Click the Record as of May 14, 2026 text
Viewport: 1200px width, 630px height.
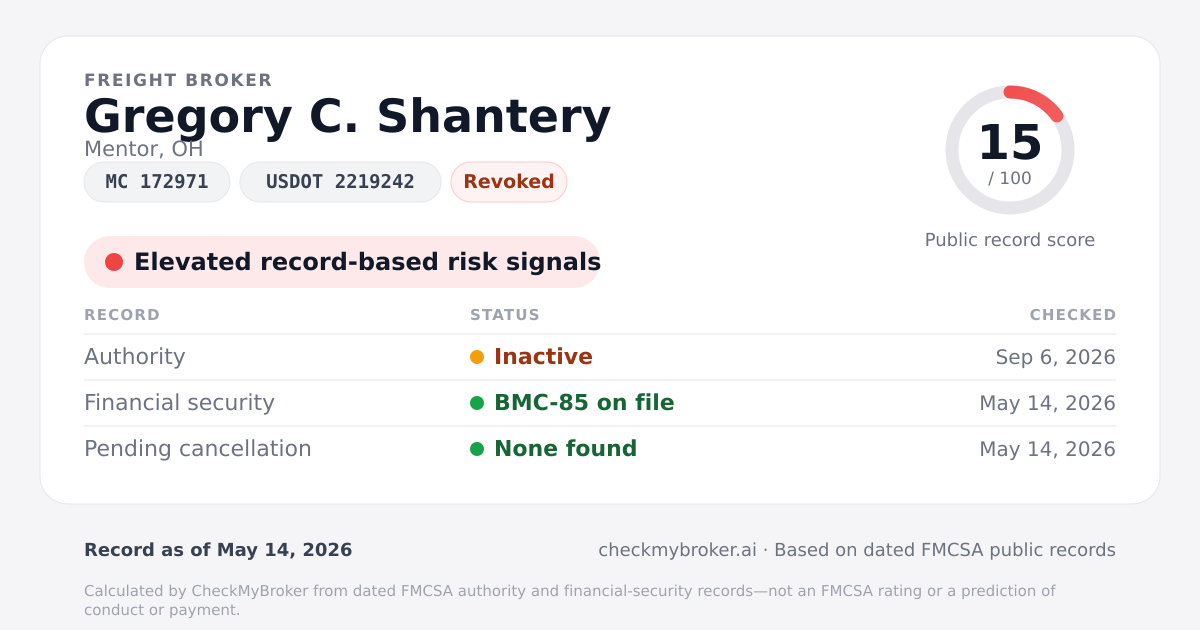point(218,550)
